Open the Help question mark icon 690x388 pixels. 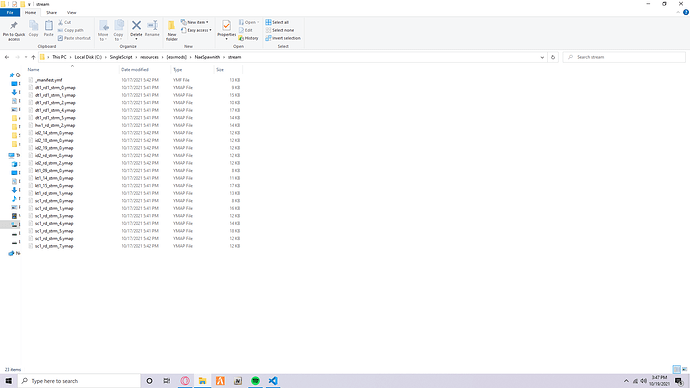tap(686, 12)
